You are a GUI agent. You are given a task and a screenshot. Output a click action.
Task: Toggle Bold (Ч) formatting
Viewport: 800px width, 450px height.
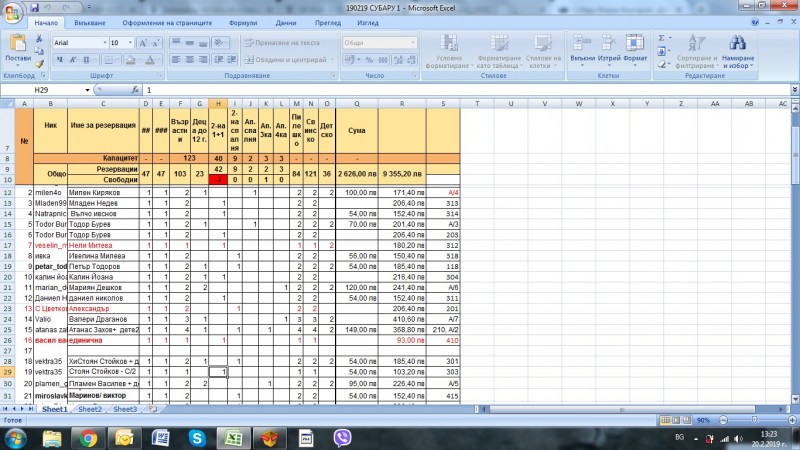60,60
